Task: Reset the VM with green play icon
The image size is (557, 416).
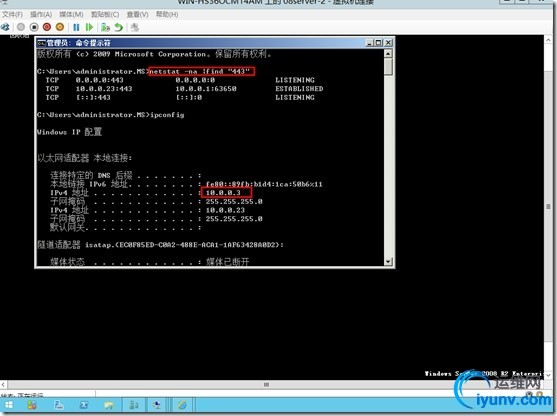Action: point(89,27)
